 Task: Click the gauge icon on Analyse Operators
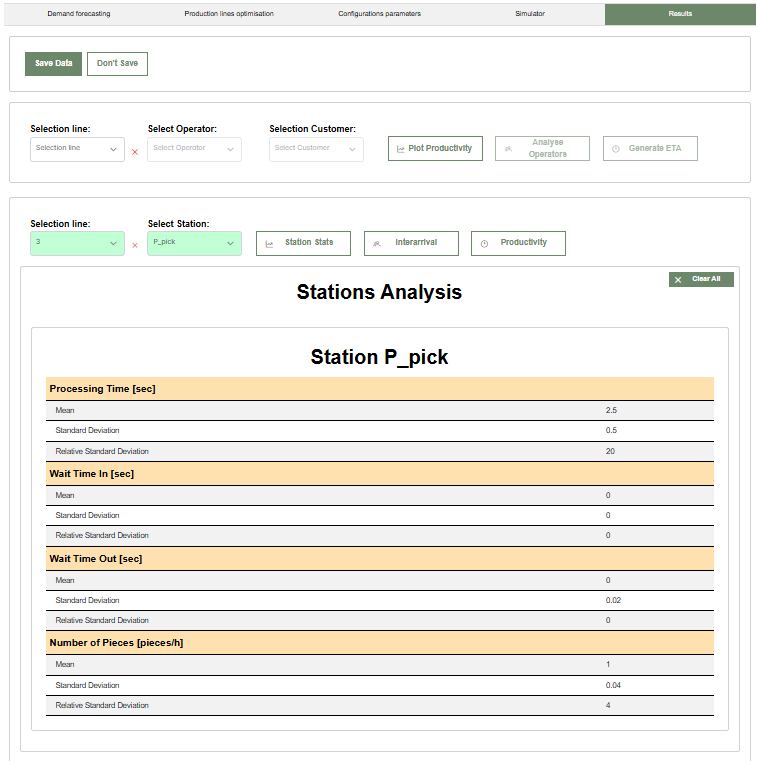pos(508,149)
